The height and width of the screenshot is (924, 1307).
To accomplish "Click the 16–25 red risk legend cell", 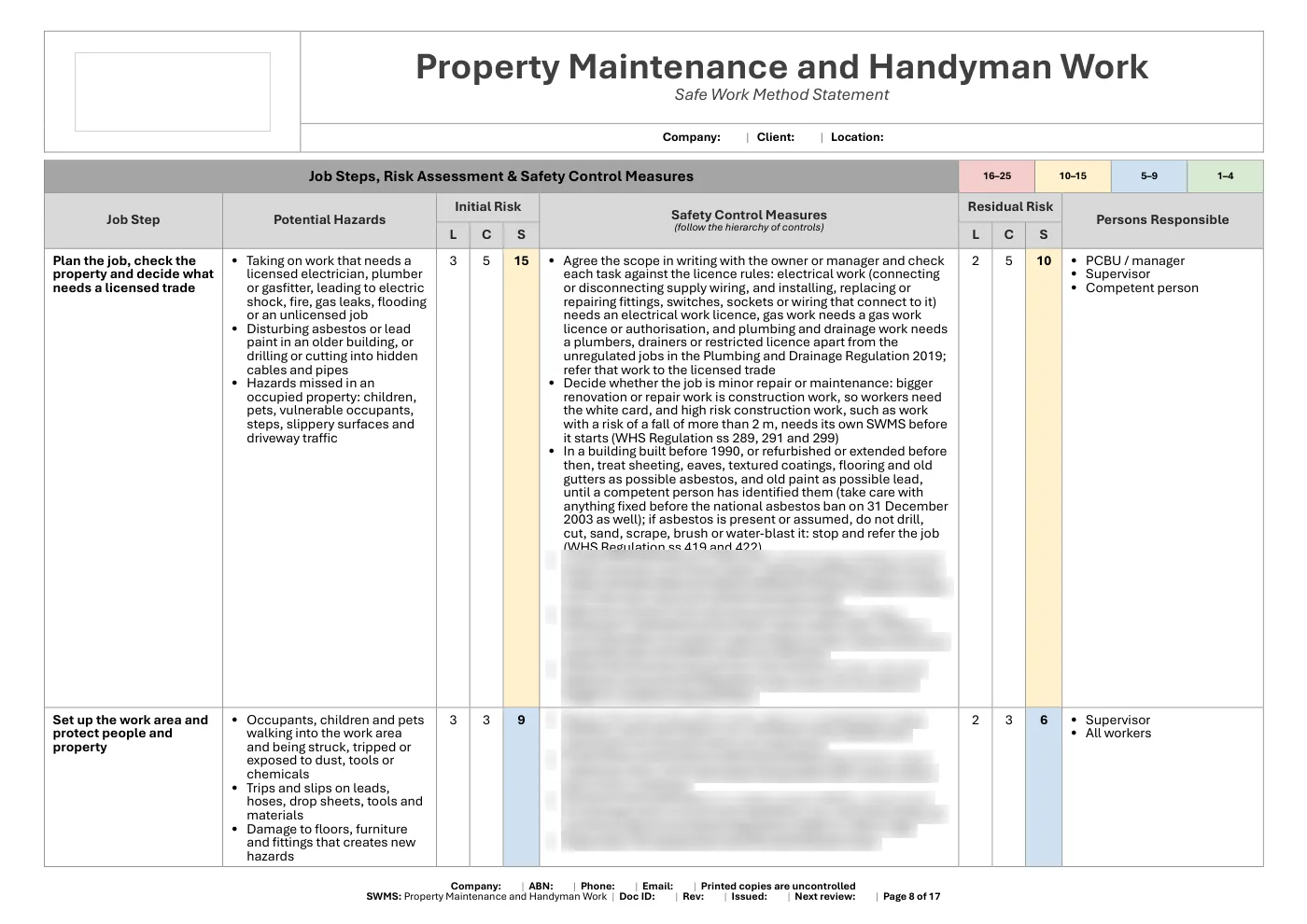I will pyautogui.click(x=997, y=176).
